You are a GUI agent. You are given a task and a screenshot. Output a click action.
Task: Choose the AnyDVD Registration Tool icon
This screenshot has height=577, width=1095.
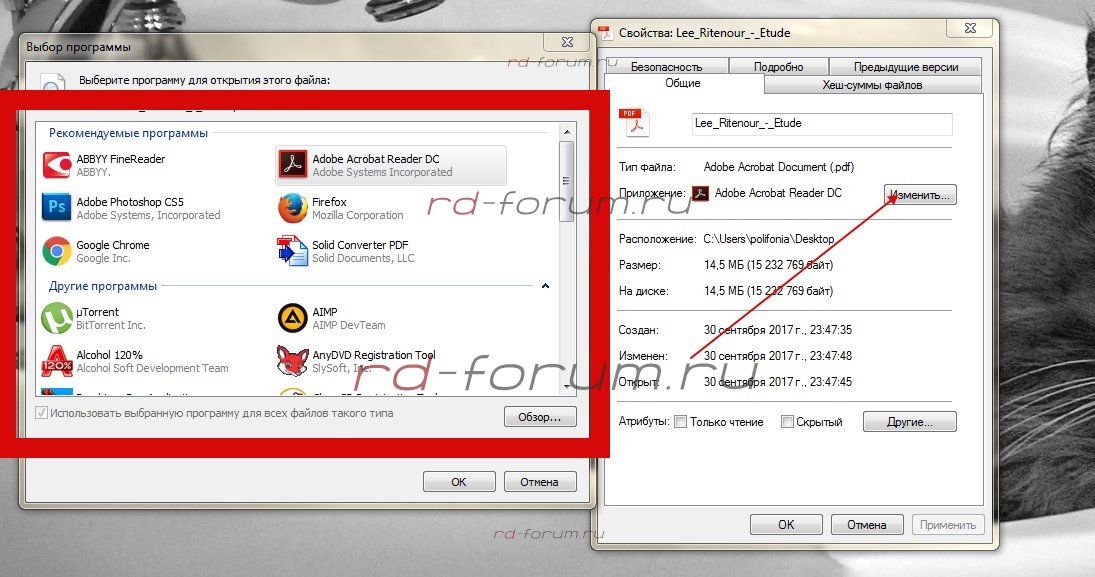point(292,361)
